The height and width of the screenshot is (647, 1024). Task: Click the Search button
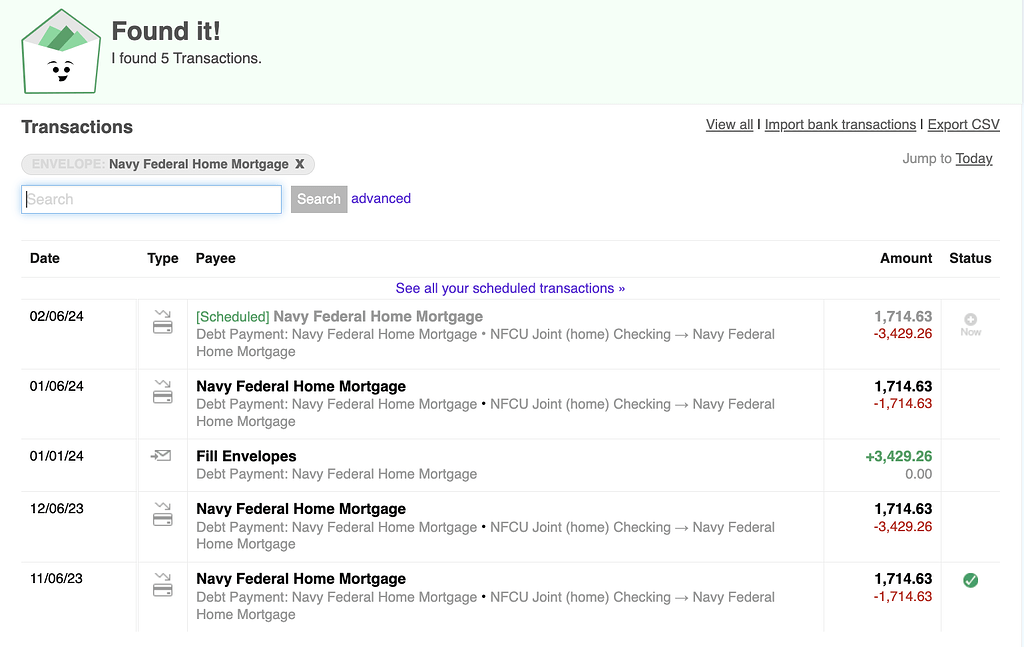pos(319,199)
